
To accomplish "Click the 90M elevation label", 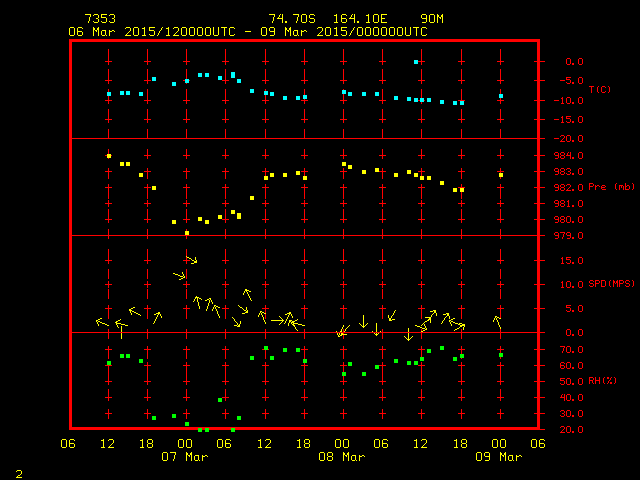I will coord(432,19).
